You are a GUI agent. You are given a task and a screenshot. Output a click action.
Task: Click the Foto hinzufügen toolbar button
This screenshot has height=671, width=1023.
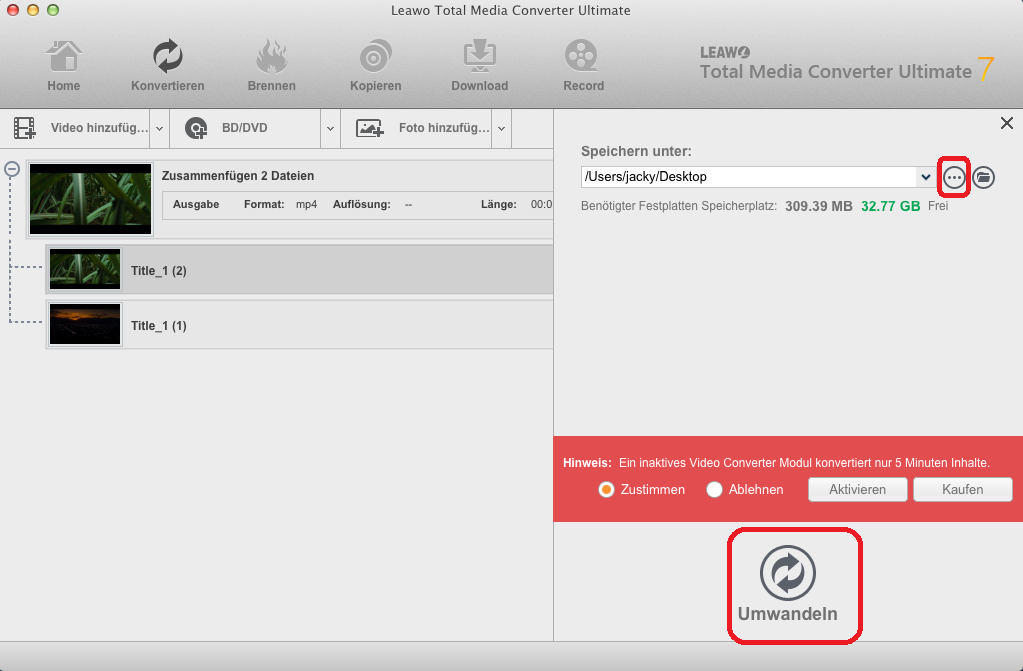(422, 128)
